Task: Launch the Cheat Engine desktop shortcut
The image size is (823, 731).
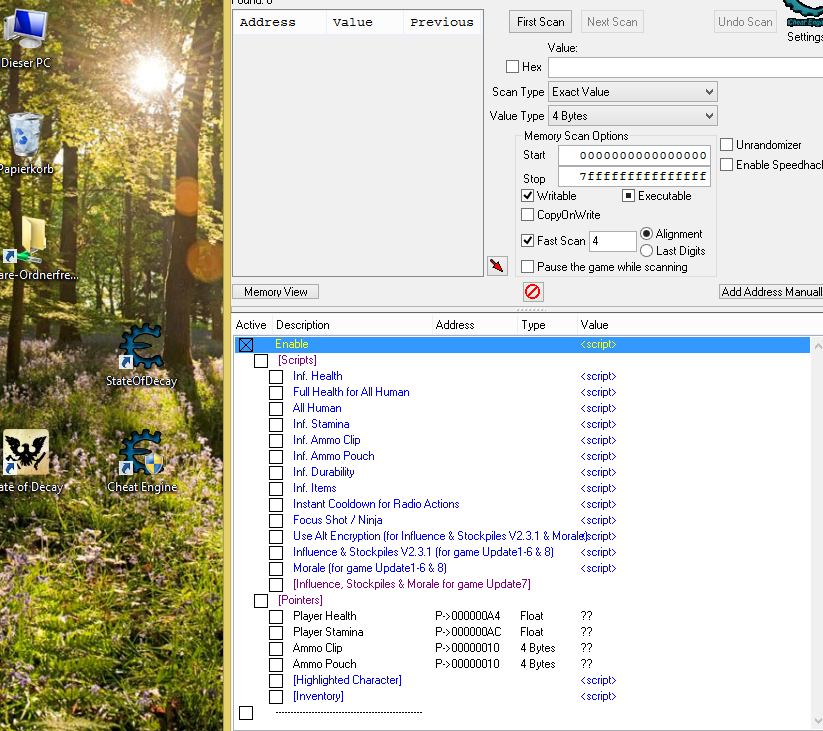Action: point(141,461)
